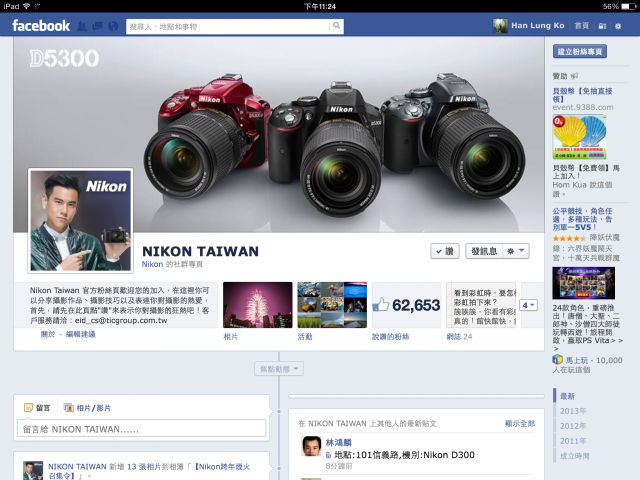
Task: Open messages icon in header
Action: (97, 26)
